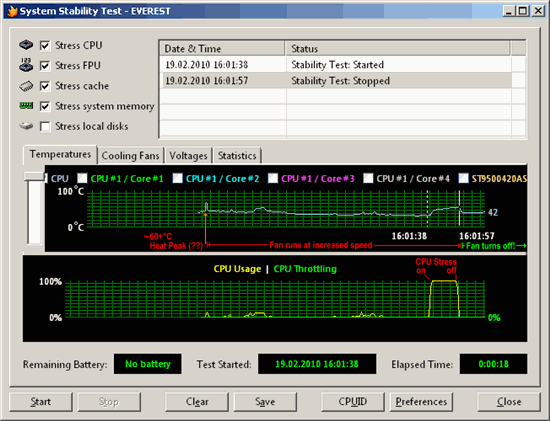The width and height of the screenshot is (550, 421).
Task: Click the FPU chip icon beside Stress FPU
Action: click(26, 65)
